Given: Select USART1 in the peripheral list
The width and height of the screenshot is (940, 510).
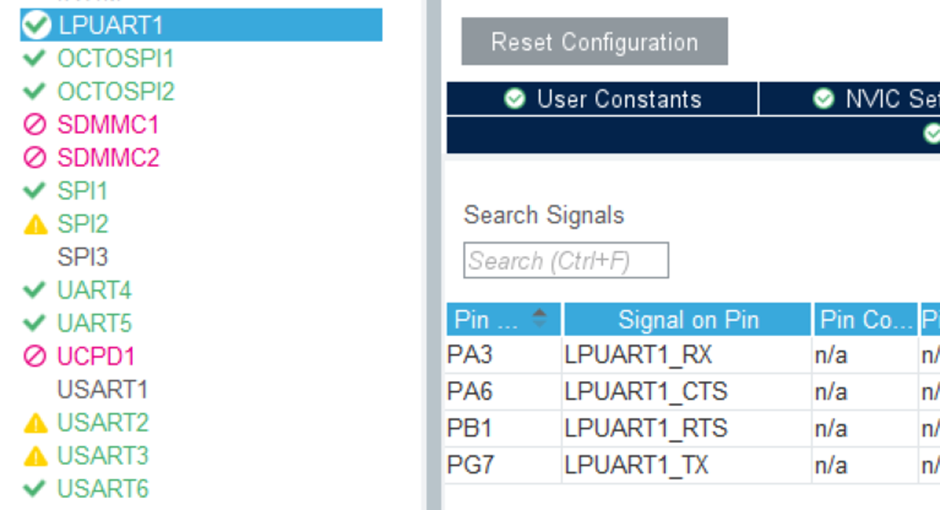Looking at the screenshot, I should pyautogui.click(x=102, y=390).
